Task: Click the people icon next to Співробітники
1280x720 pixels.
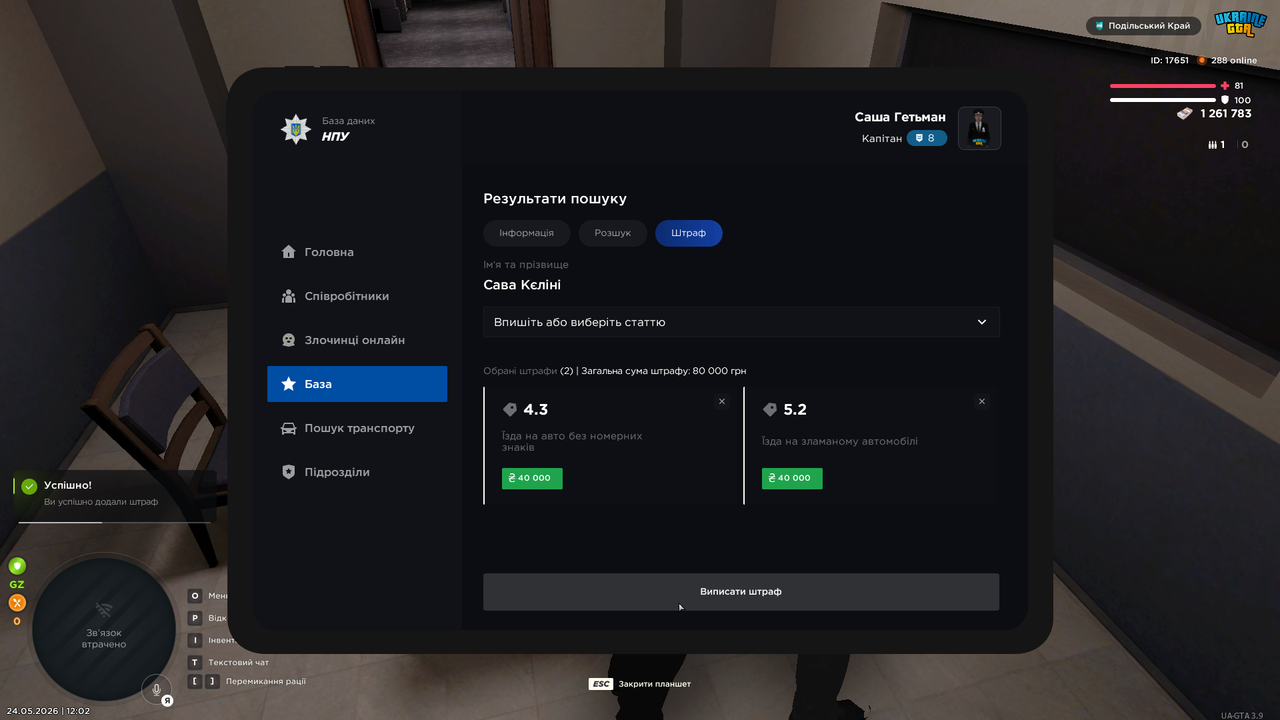Action: tap(289, 296)
